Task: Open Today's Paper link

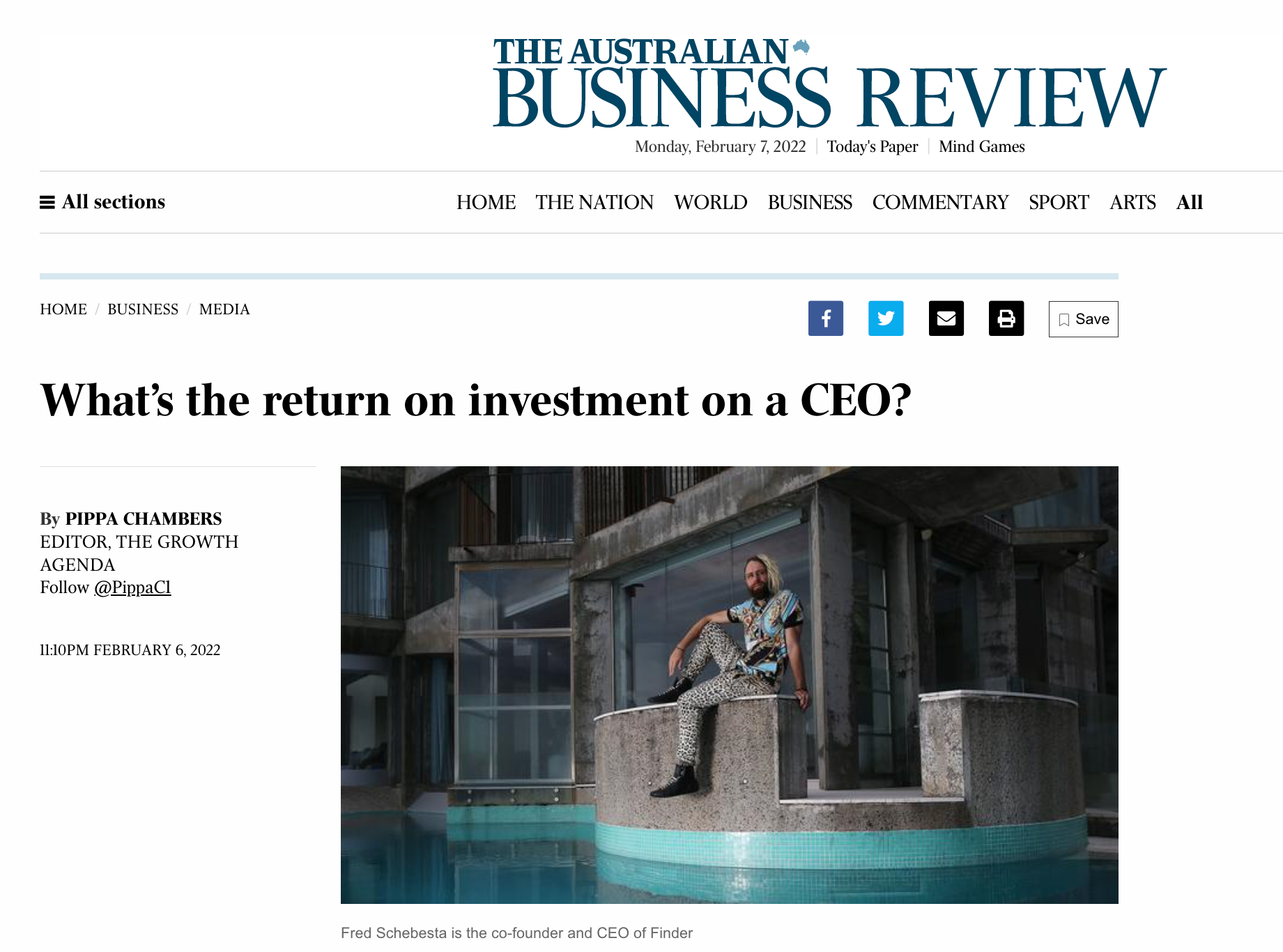Action: pos(872,146)
